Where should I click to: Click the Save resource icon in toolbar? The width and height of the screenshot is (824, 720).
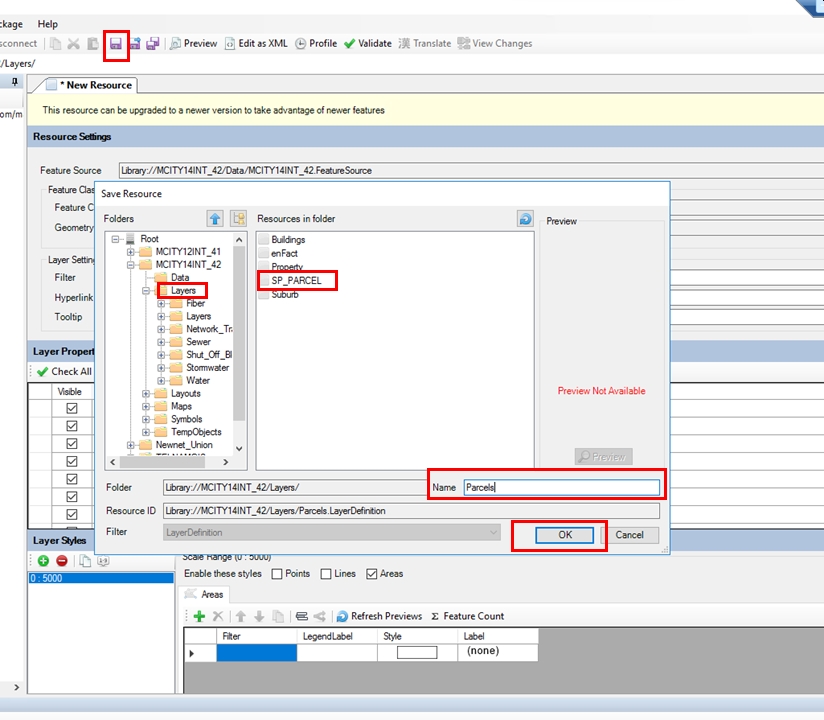116,44
